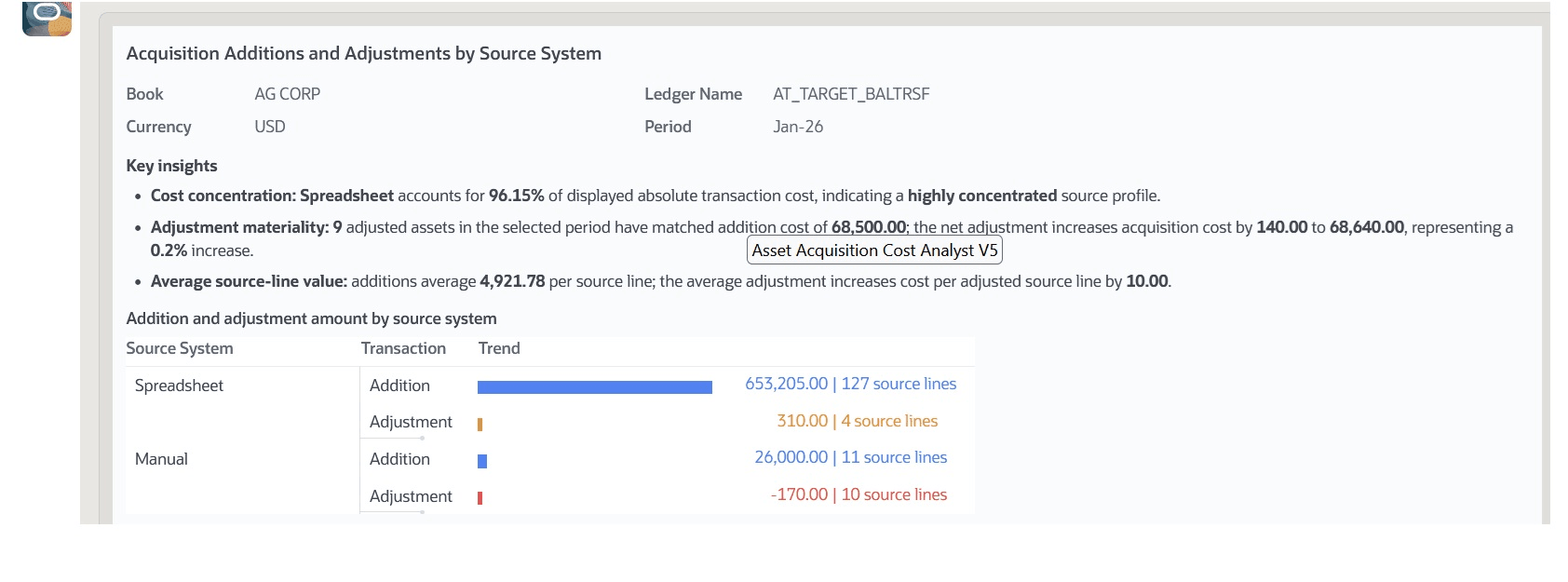
Task: Click the 96.15% cost concentration figure
Action: (516, 196)
